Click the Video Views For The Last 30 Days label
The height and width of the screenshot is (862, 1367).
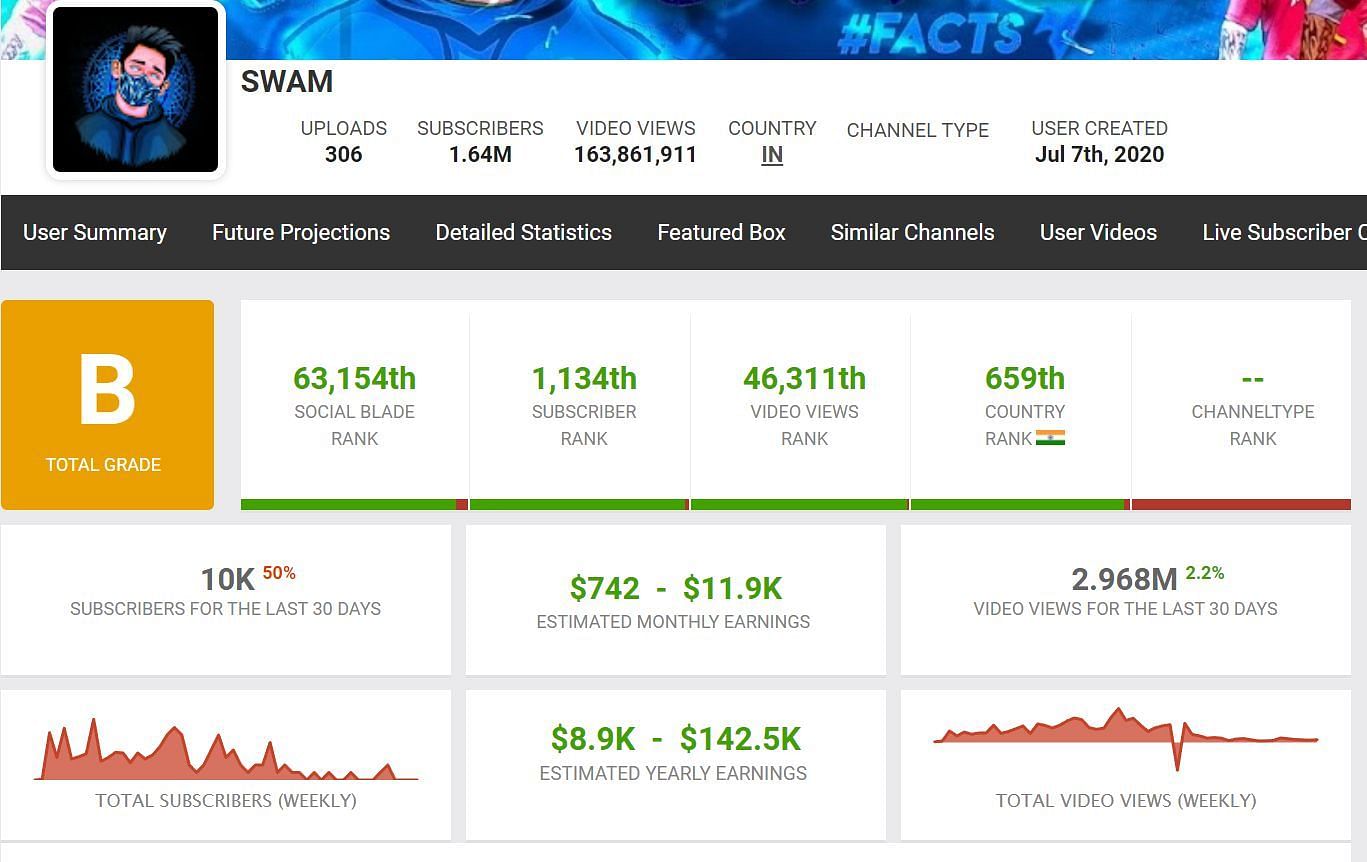1126,609
